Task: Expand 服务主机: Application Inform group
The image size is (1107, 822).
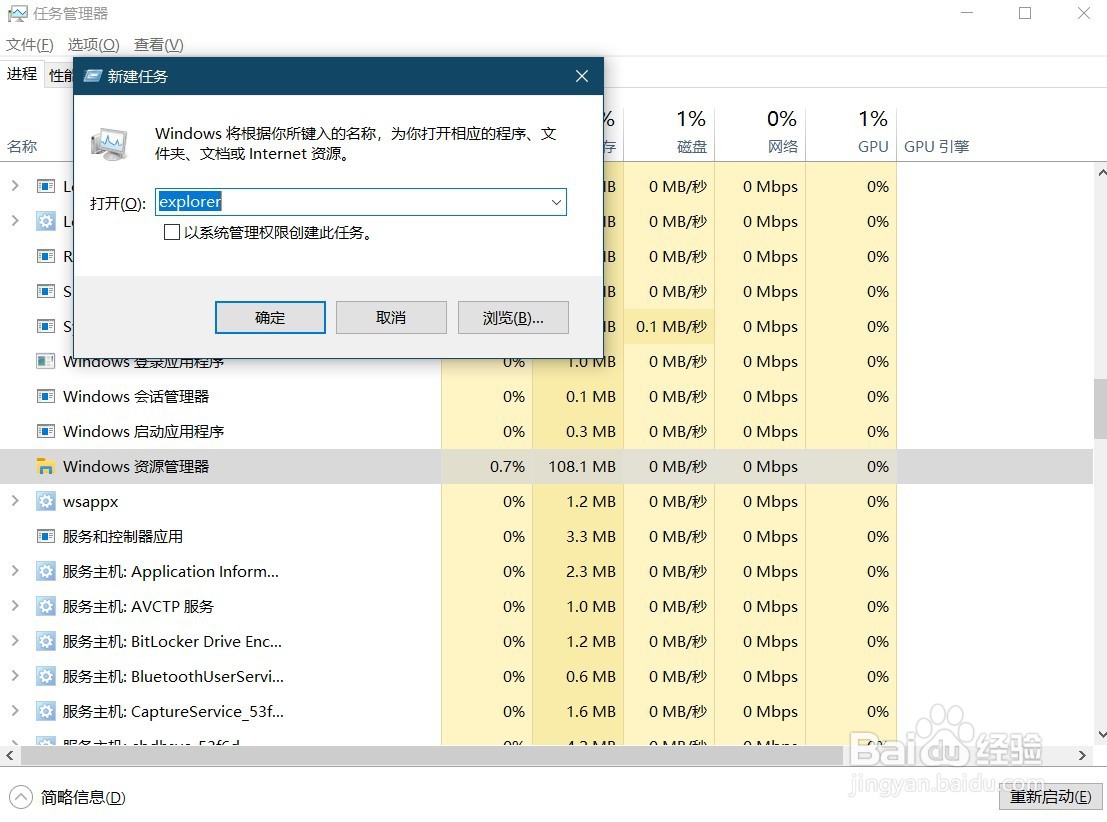Action: [15, 571]
